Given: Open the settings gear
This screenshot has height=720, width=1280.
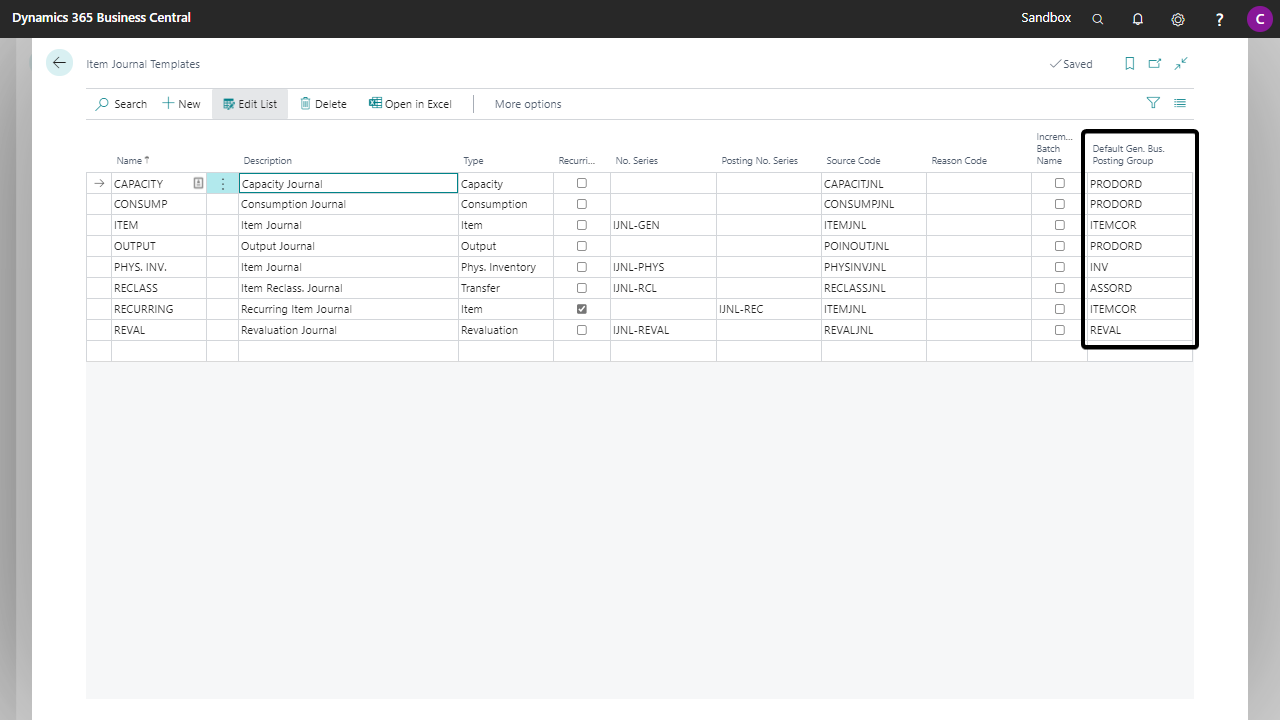Looking at the screenshot, I should [1178, 19].
